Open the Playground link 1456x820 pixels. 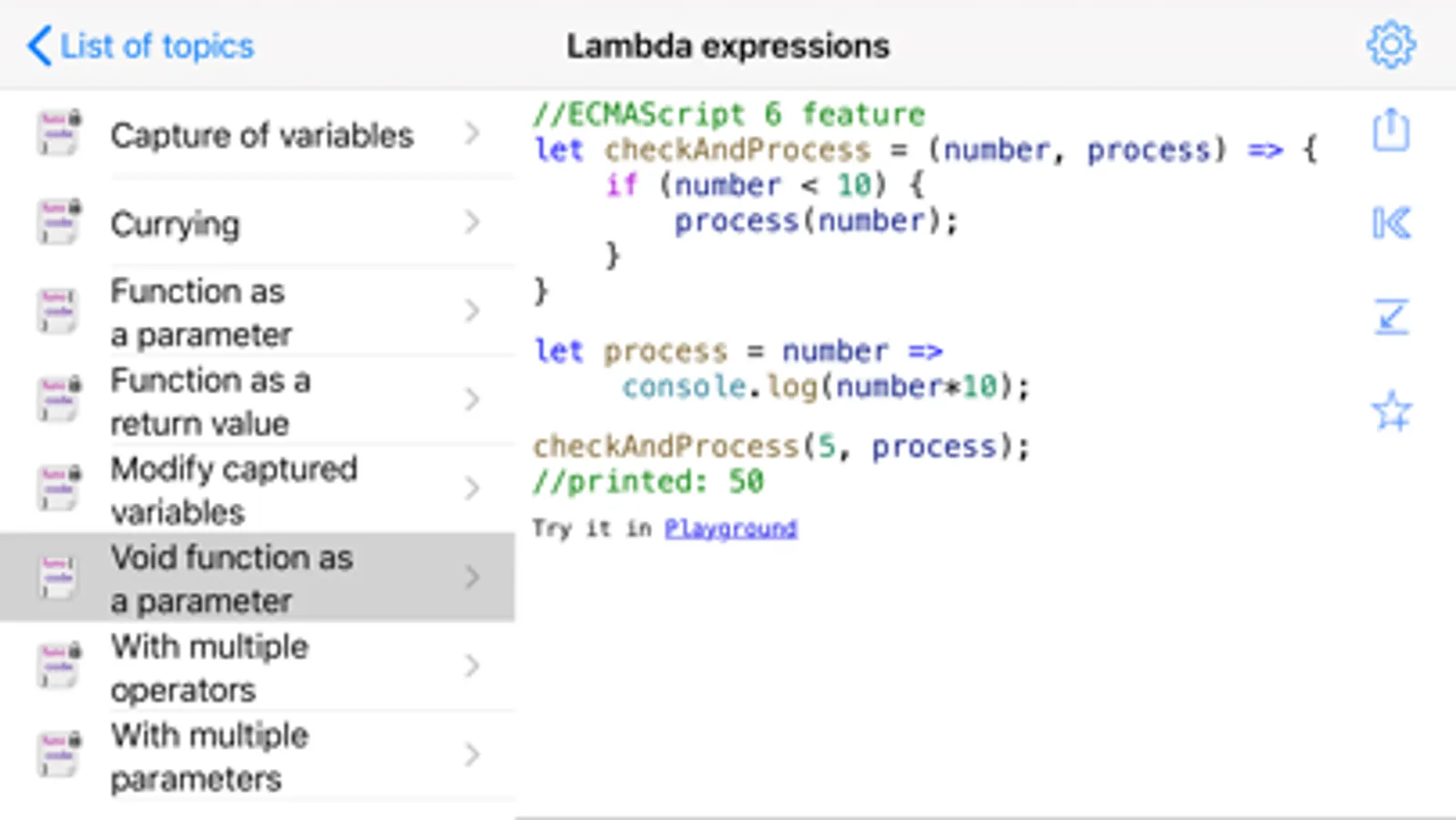pos(730,528)
